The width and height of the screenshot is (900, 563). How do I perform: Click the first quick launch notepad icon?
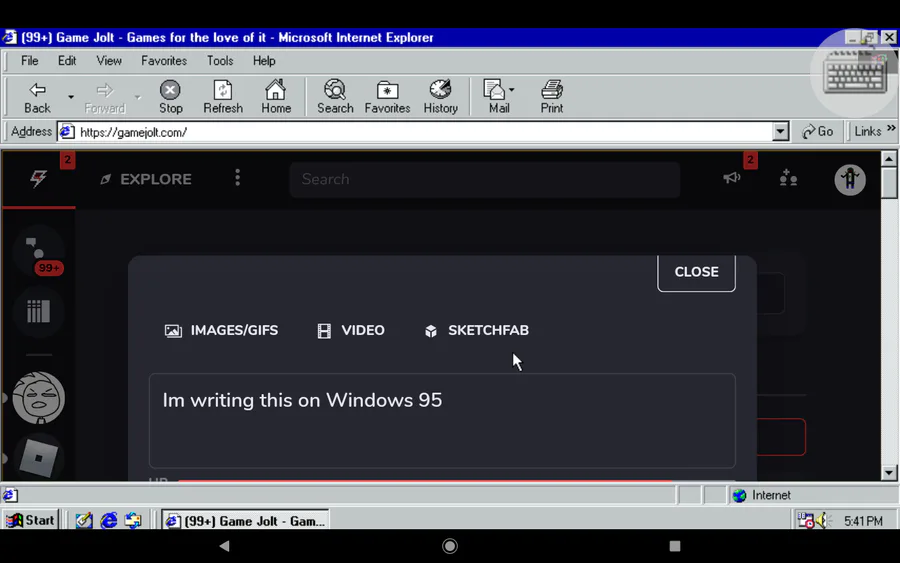pyautogui.click(x=84, y=521)
